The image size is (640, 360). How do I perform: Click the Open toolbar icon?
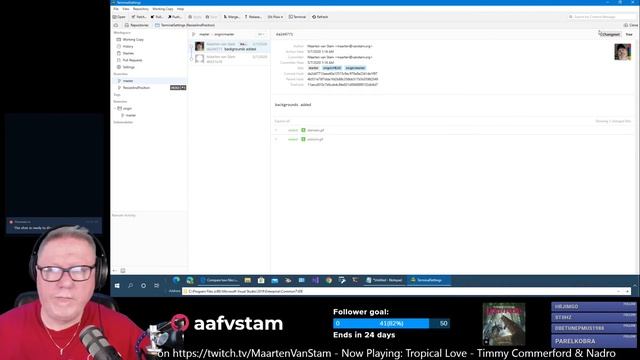(119, 17)
